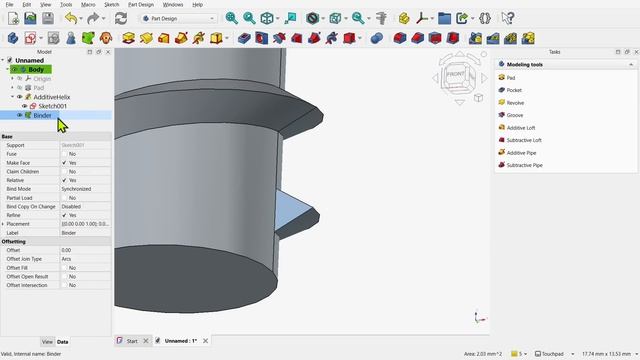This screenshot has height=360, width=640.
Task: Toggle visibility eye of Pad
Action: [x=20, y=88]
